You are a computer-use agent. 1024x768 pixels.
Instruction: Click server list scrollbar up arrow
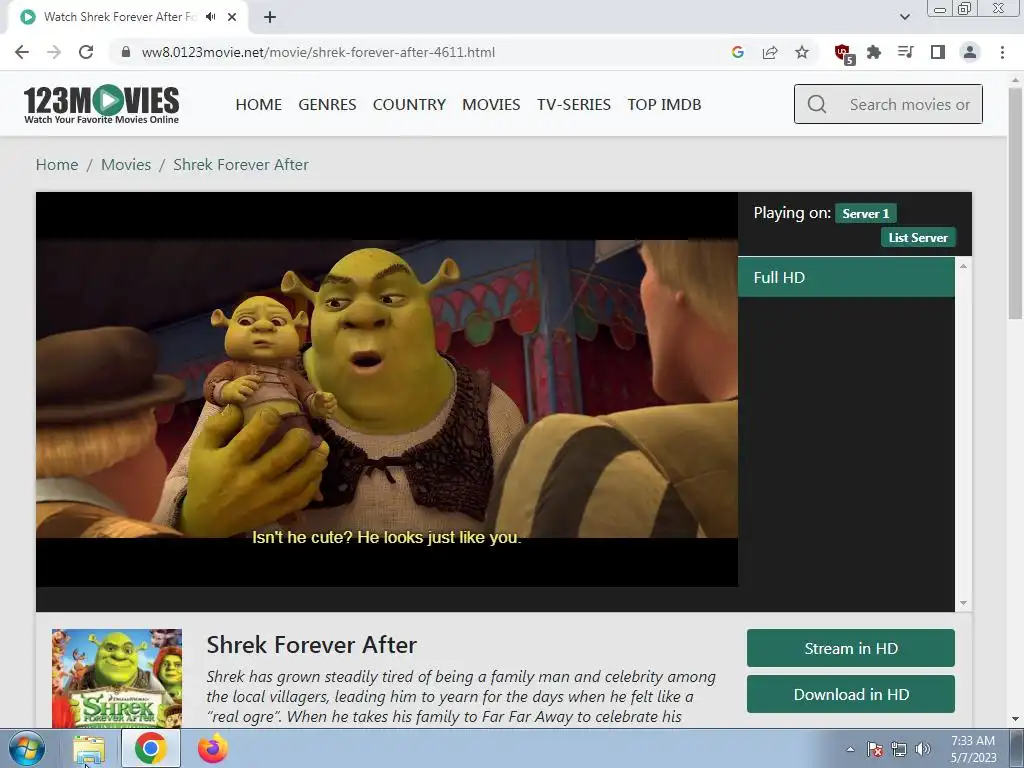coord(963,266)
